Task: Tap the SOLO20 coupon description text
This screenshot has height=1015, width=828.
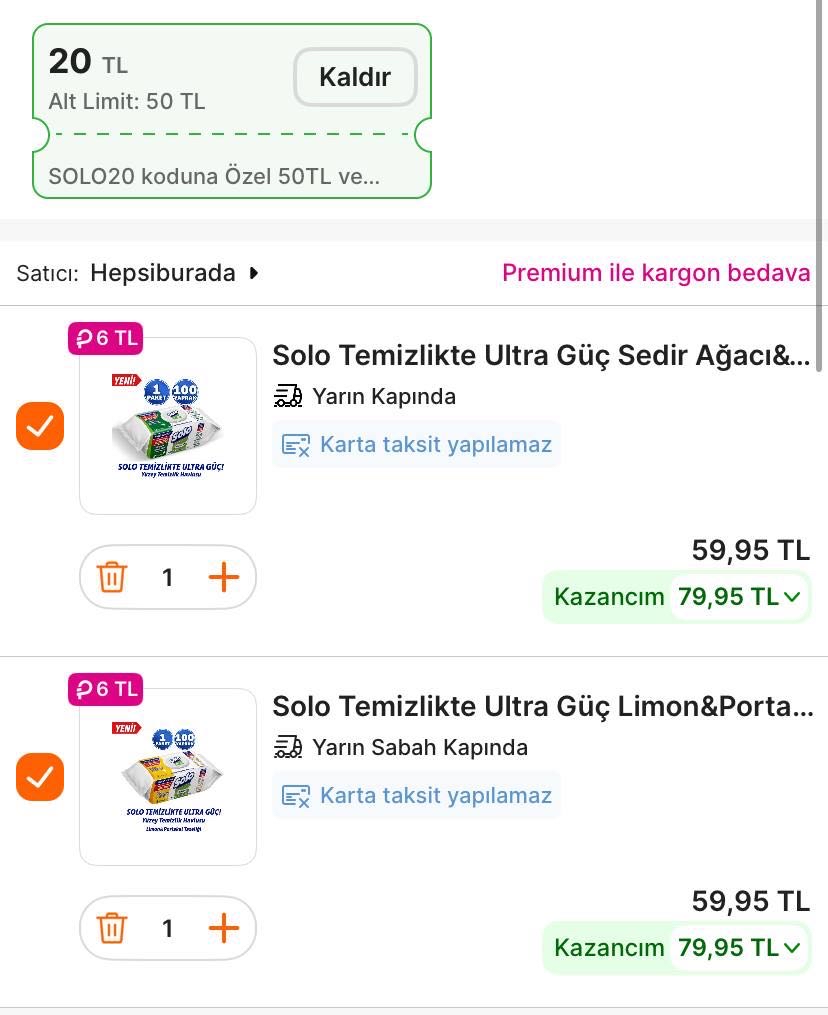Action: (x=214, y=177)
